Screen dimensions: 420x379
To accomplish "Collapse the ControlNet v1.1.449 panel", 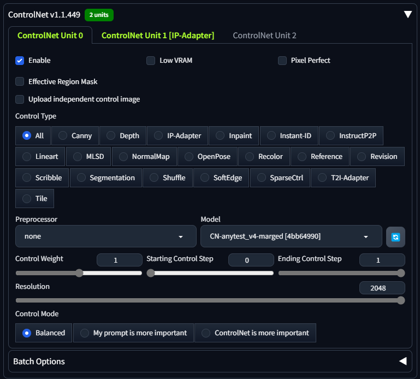I will coord(408,14).
